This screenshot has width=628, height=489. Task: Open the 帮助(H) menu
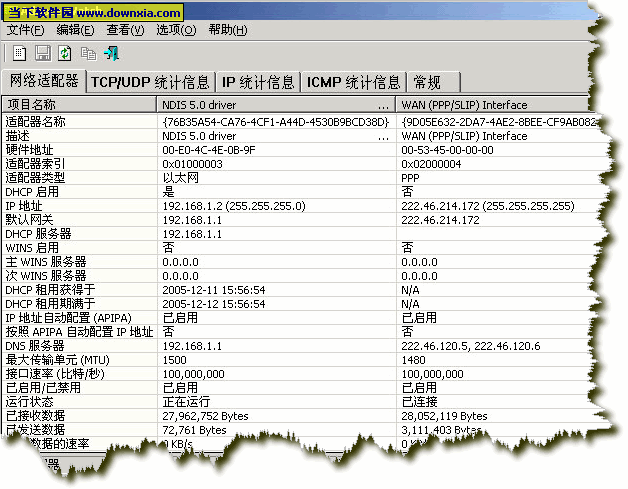pos(227,30)
